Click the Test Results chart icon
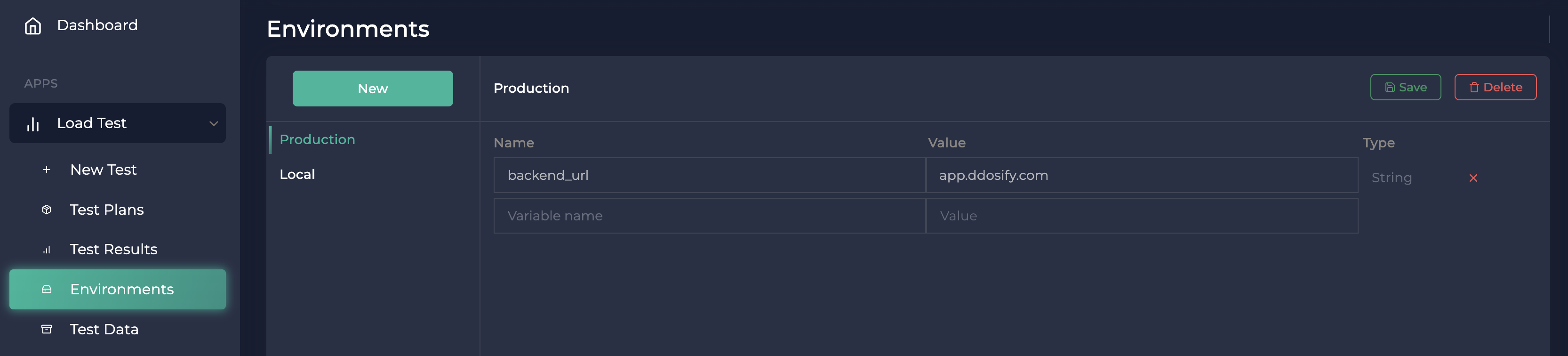Screen dimensions: 1568x356 (47, 249)
